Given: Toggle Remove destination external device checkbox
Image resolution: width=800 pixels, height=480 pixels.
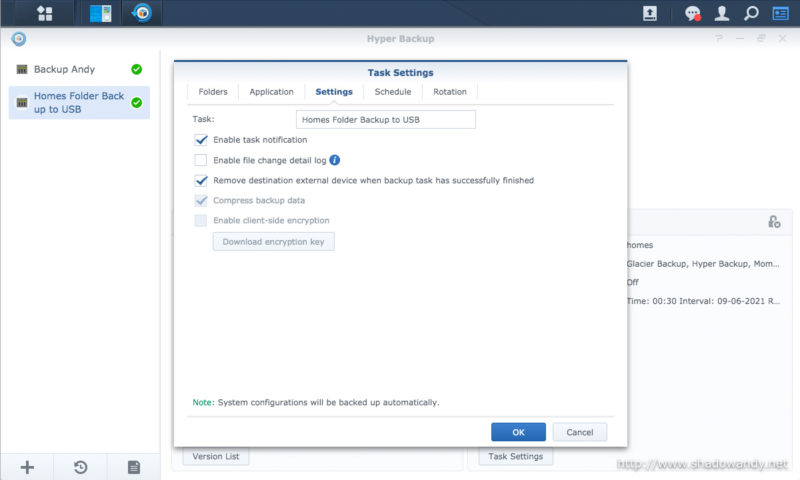Looking at the screenshot, I should pos(201,181).
